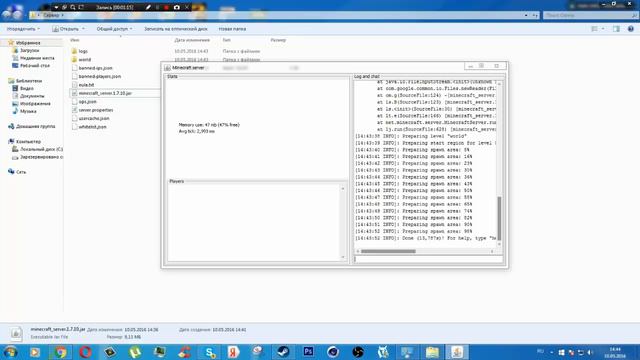This screenshot has width=640, height=360.
Task: Open Google Chrome from taskbar
Action: pyautogui.click(x=60, y=352)
